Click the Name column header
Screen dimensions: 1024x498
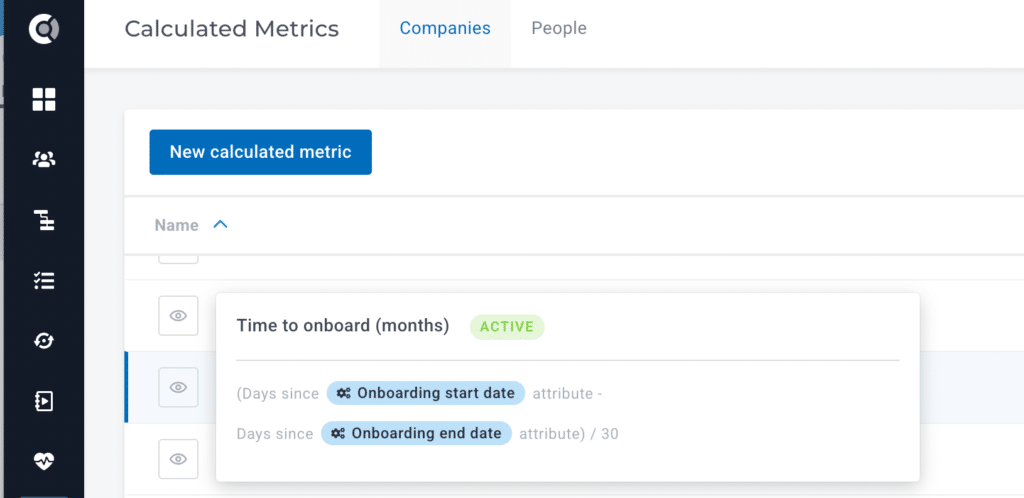tap(176, 225)
